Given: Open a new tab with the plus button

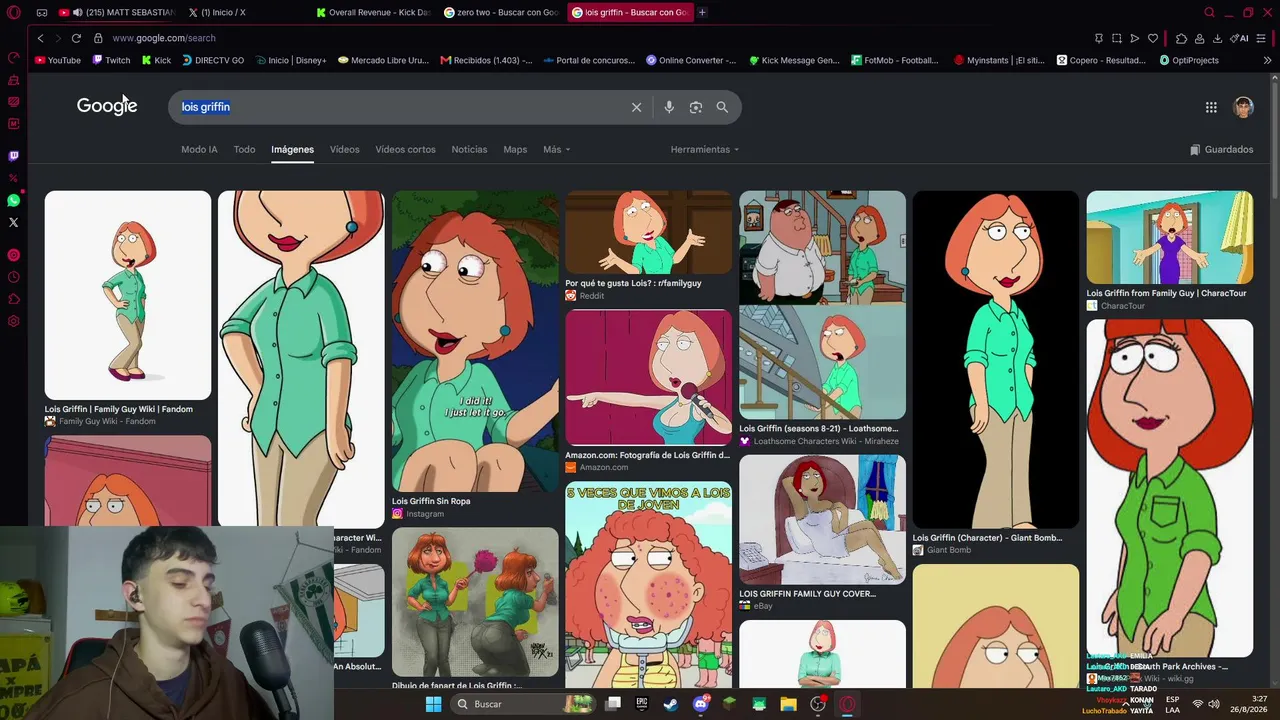Looking at the screenshot, I should pos(702,12).
